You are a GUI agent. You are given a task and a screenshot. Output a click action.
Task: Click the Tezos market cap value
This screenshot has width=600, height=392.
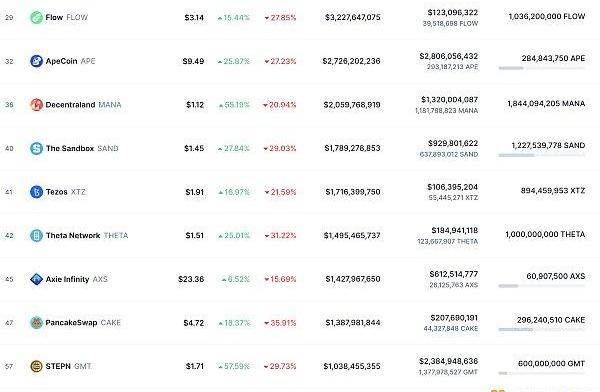tap(353, 192)
